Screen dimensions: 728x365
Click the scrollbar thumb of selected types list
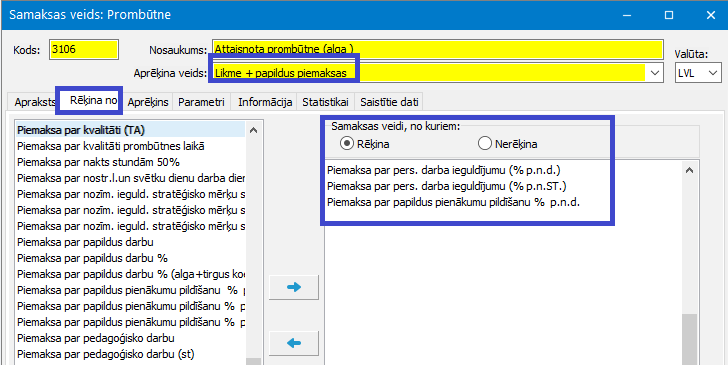(689, 339)
